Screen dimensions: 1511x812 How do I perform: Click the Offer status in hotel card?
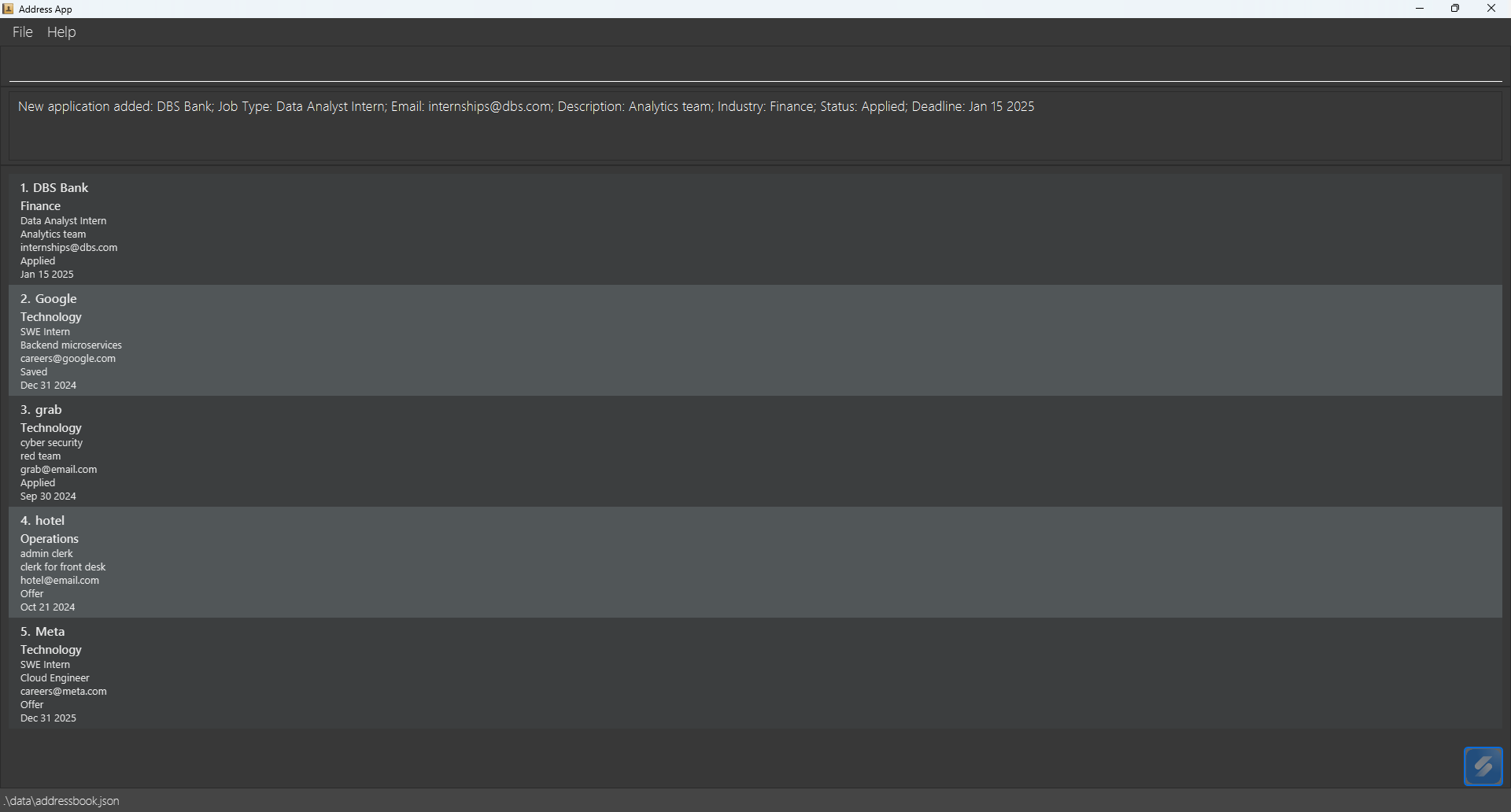pos(32,594)
